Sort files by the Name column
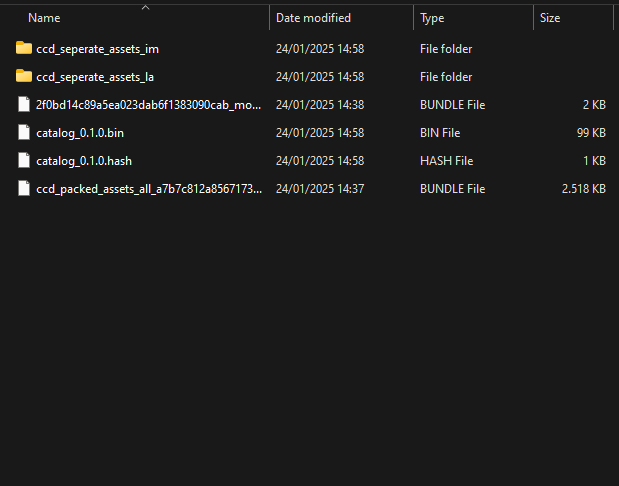This screenshot has width=619, height=486. [45, 18]
